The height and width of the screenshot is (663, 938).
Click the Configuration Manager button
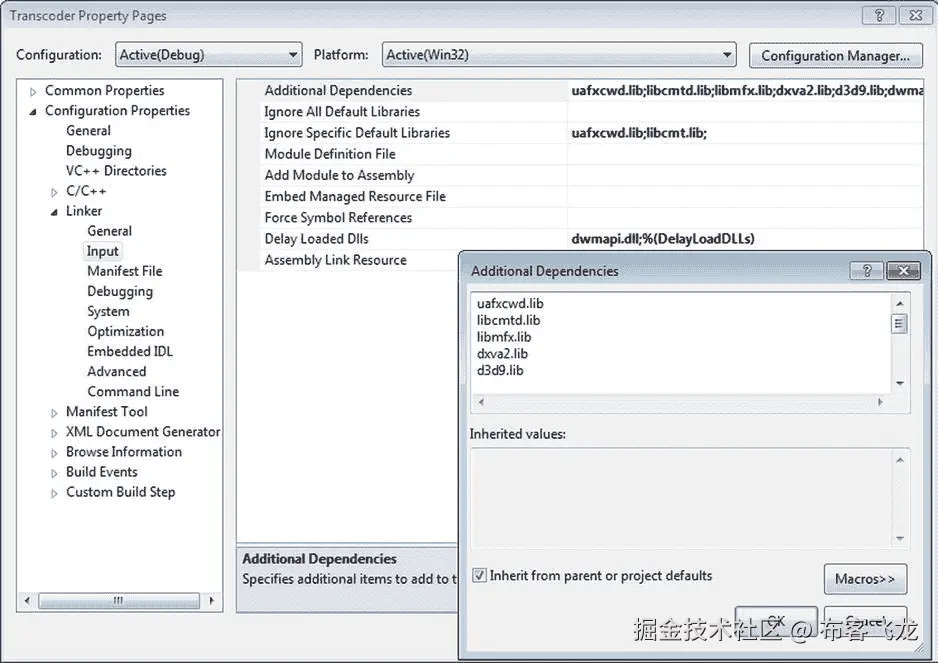[x=836, y=55]
